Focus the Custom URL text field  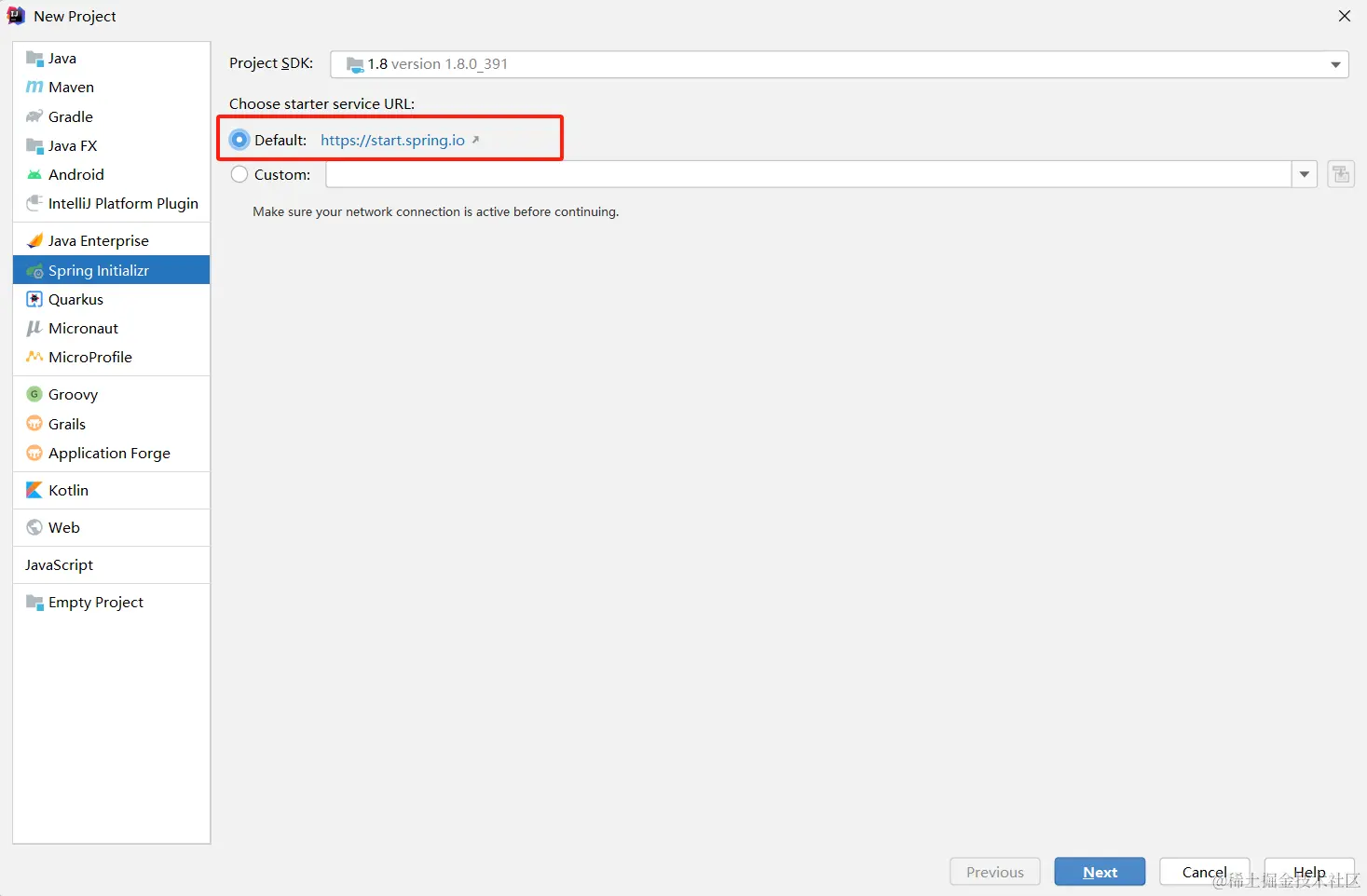809,174
